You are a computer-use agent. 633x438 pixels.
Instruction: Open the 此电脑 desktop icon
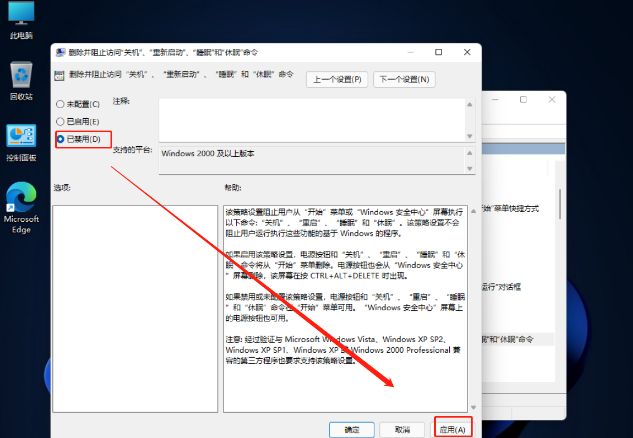[x=21, y=19]
